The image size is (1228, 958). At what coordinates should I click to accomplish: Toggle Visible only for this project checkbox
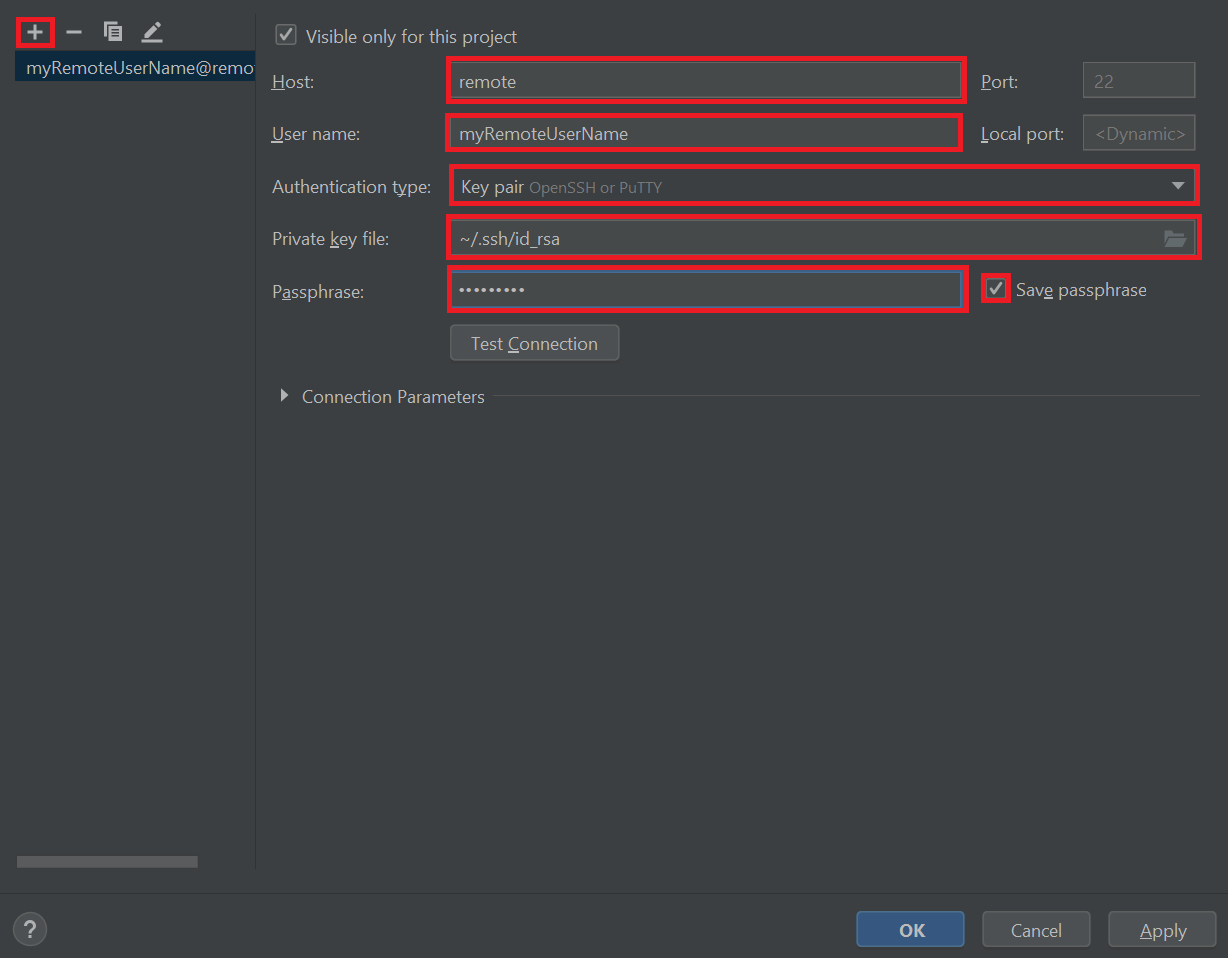(x=286, y=35)
